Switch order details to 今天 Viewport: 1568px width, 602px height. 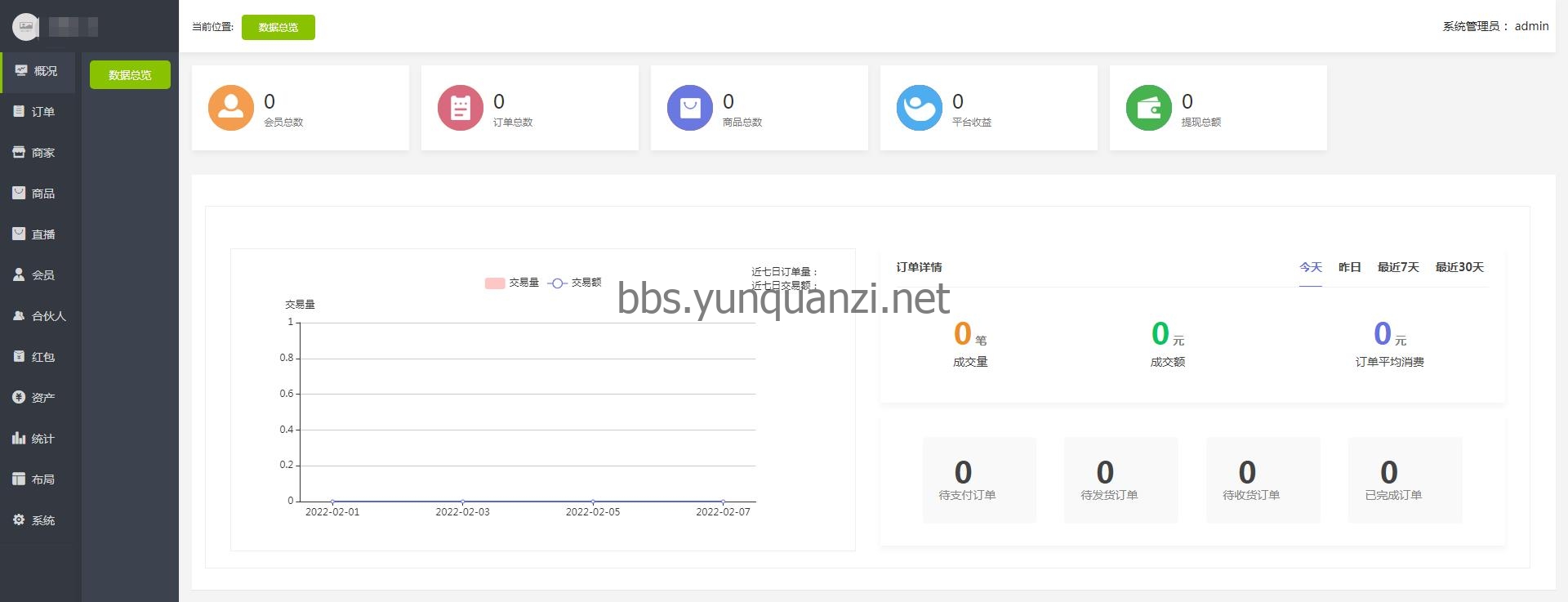click(x=1310, y=267)
